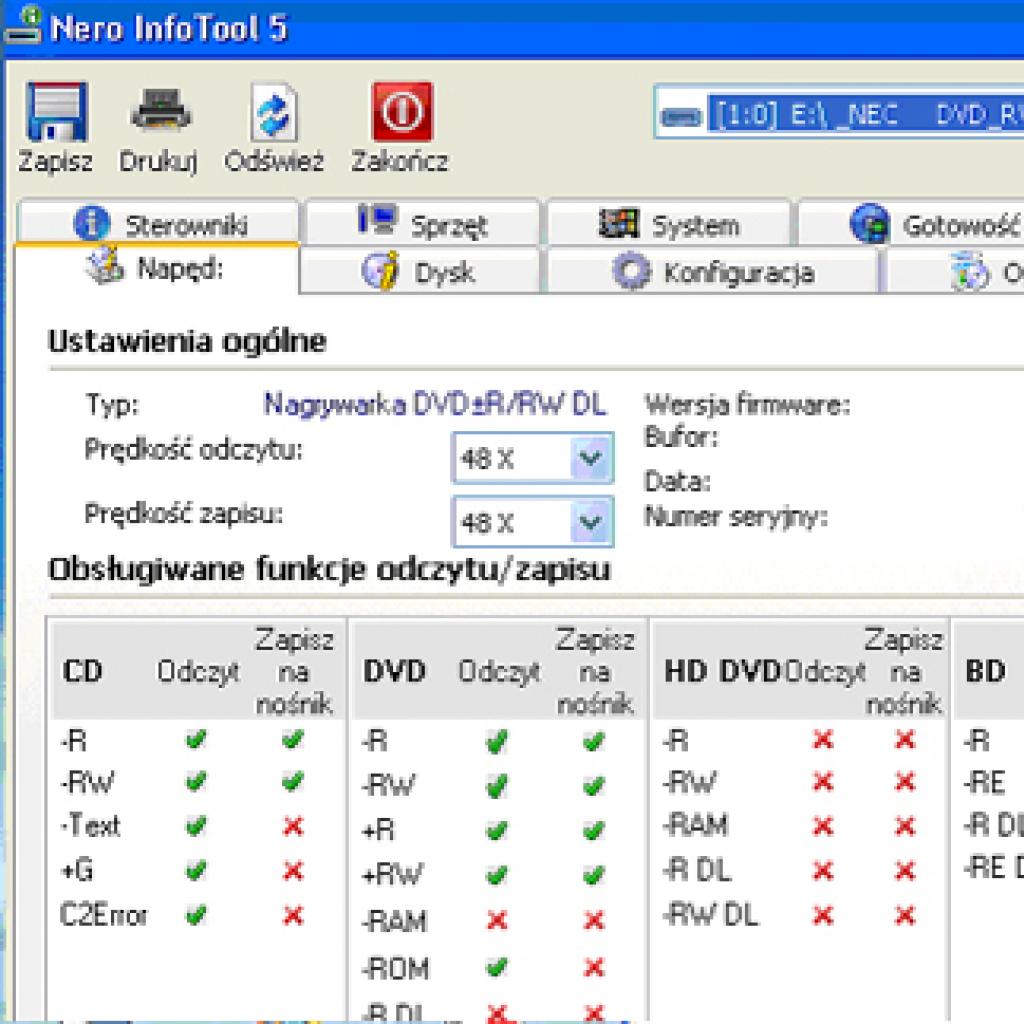
Task: Click the DVD -RAM read red cross
Action: (497, 920)
